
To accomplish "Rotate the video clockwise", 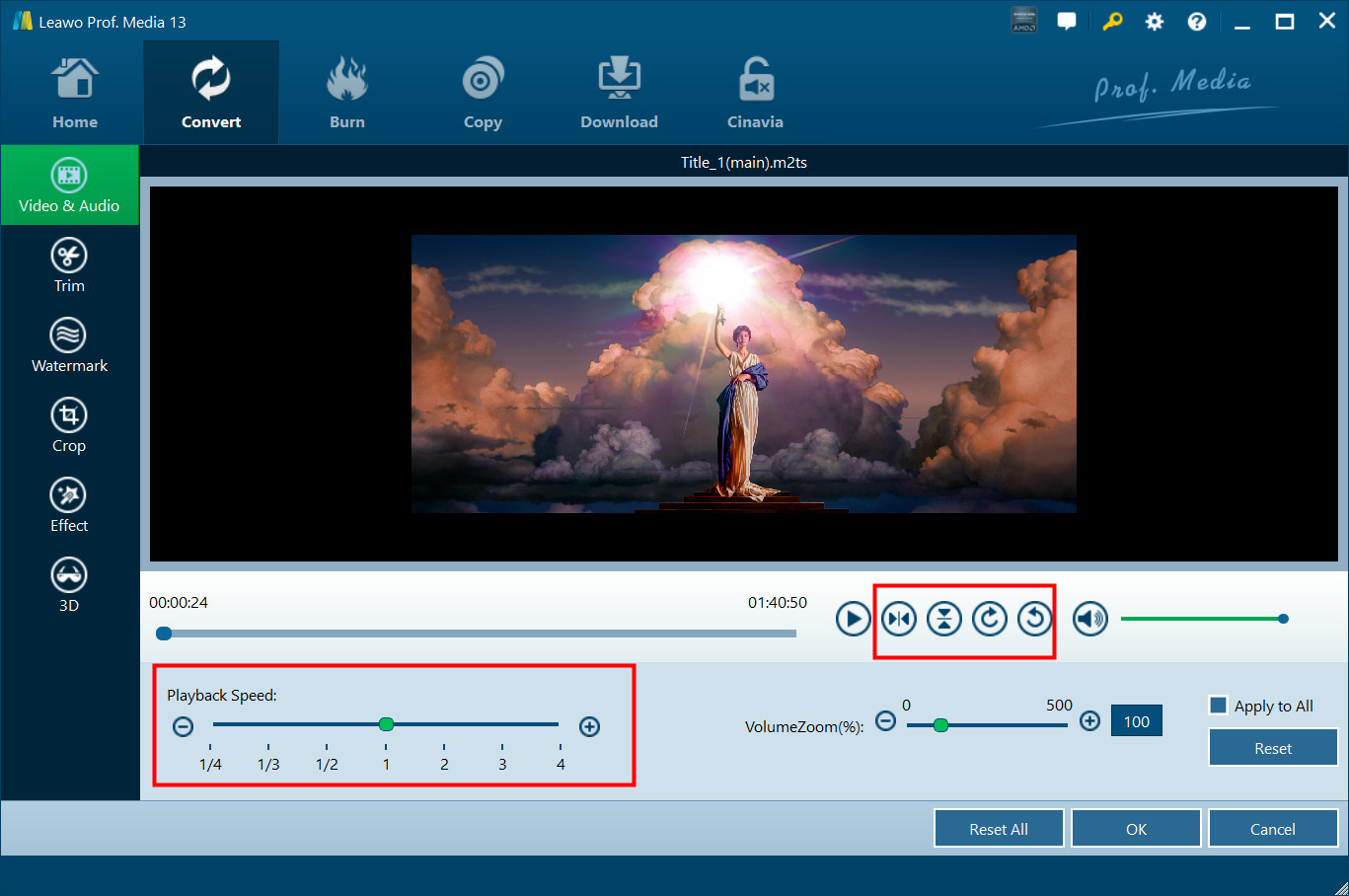I will tap(990, 619).
